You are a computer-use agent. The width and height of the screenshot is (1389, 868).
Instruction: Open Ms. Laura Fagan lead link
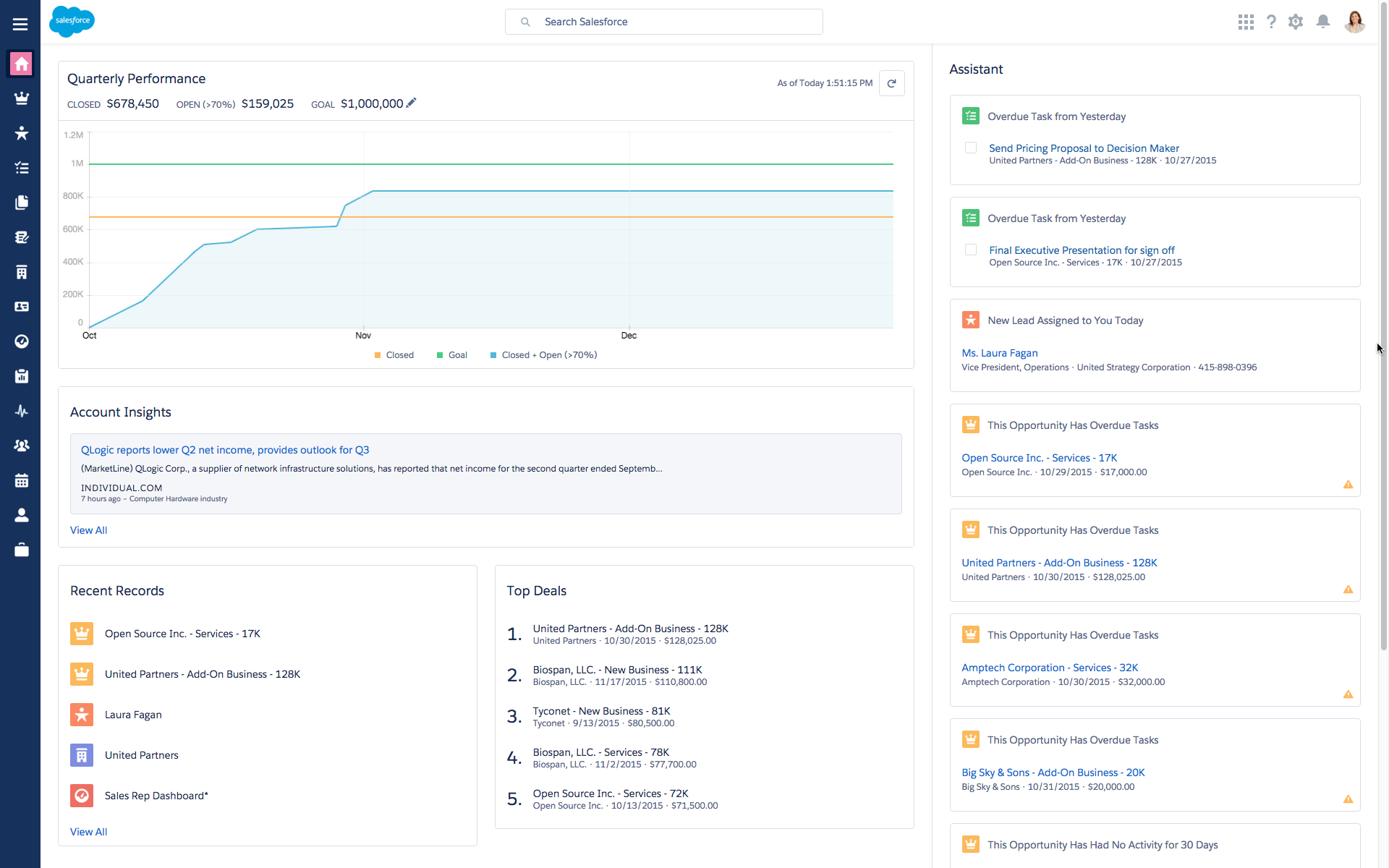(999, 353)
